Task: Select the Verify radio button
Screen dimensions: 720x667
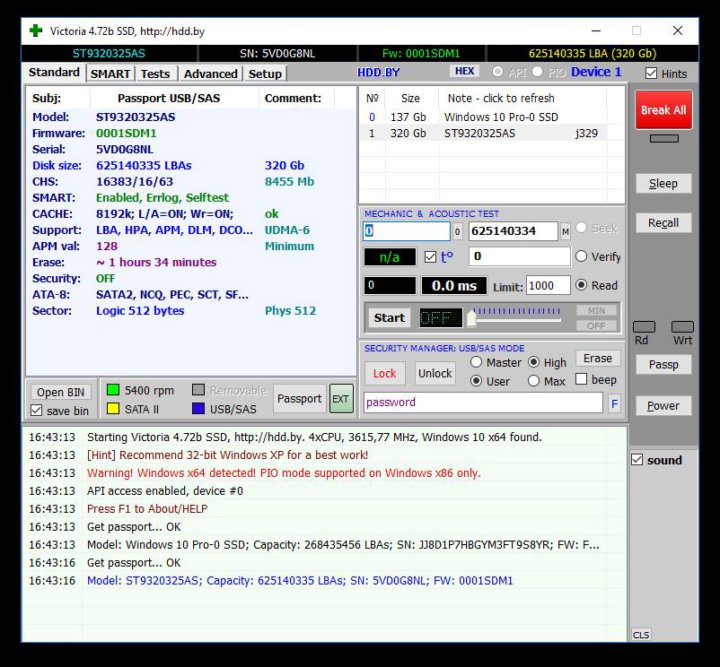Action: [582, 257]
